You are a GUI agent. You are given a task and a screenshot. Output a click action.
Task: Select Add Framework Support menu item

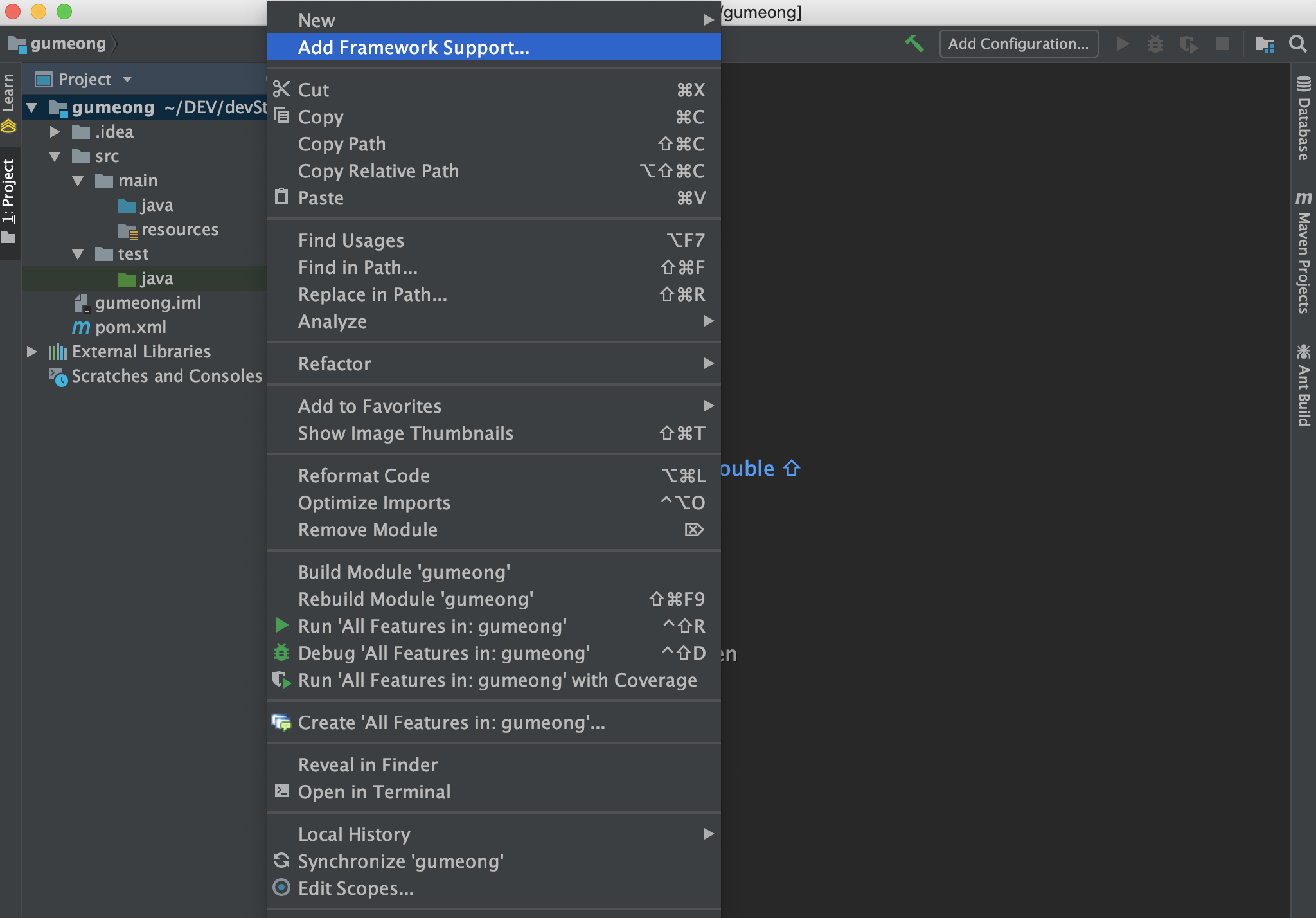click(413, 48)
